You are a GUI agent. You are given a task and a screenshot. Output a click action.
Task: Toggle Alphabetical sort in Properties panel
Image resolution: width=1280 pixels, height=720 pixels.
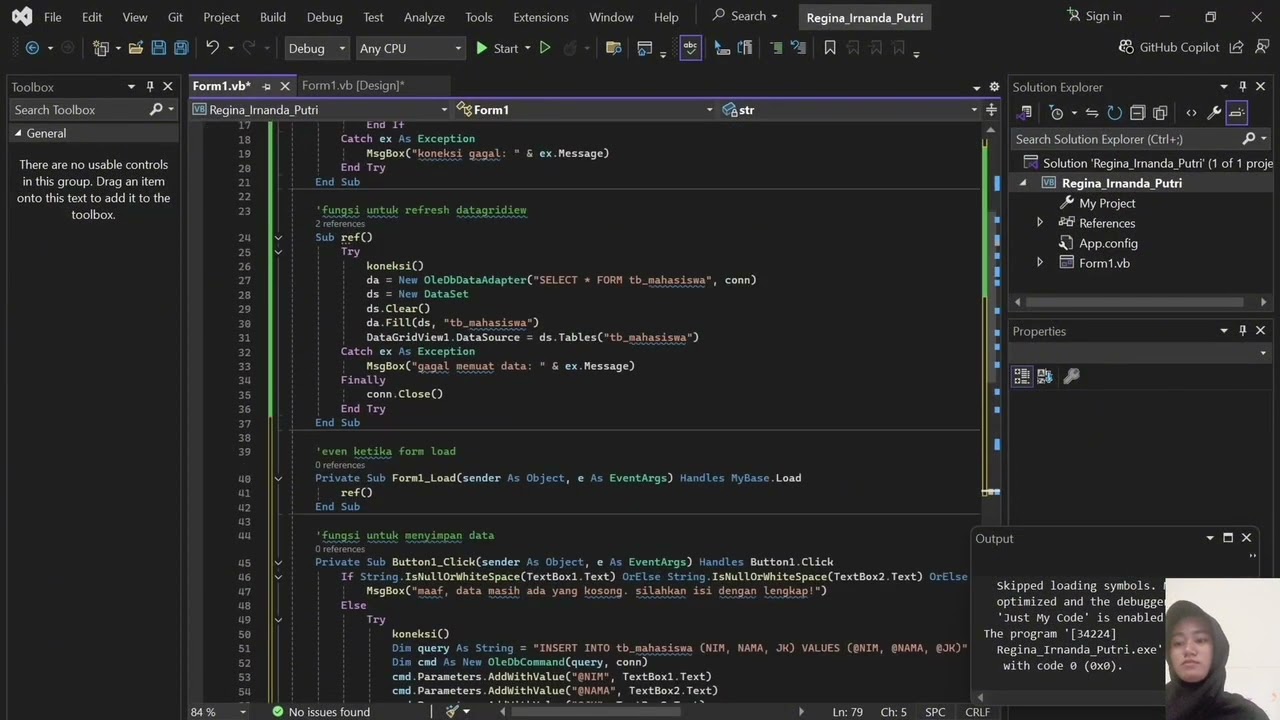click(1045, 376)
